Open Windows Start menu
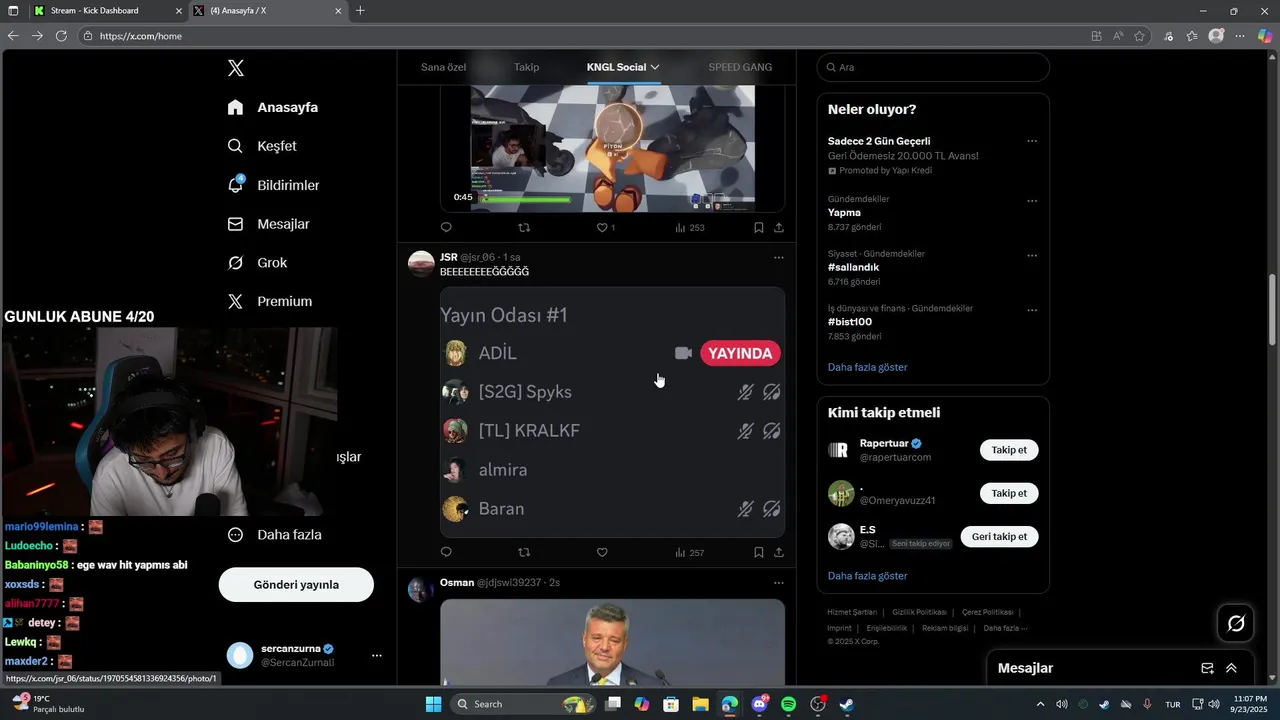1280x720 pixels. (x=433, y=704)
